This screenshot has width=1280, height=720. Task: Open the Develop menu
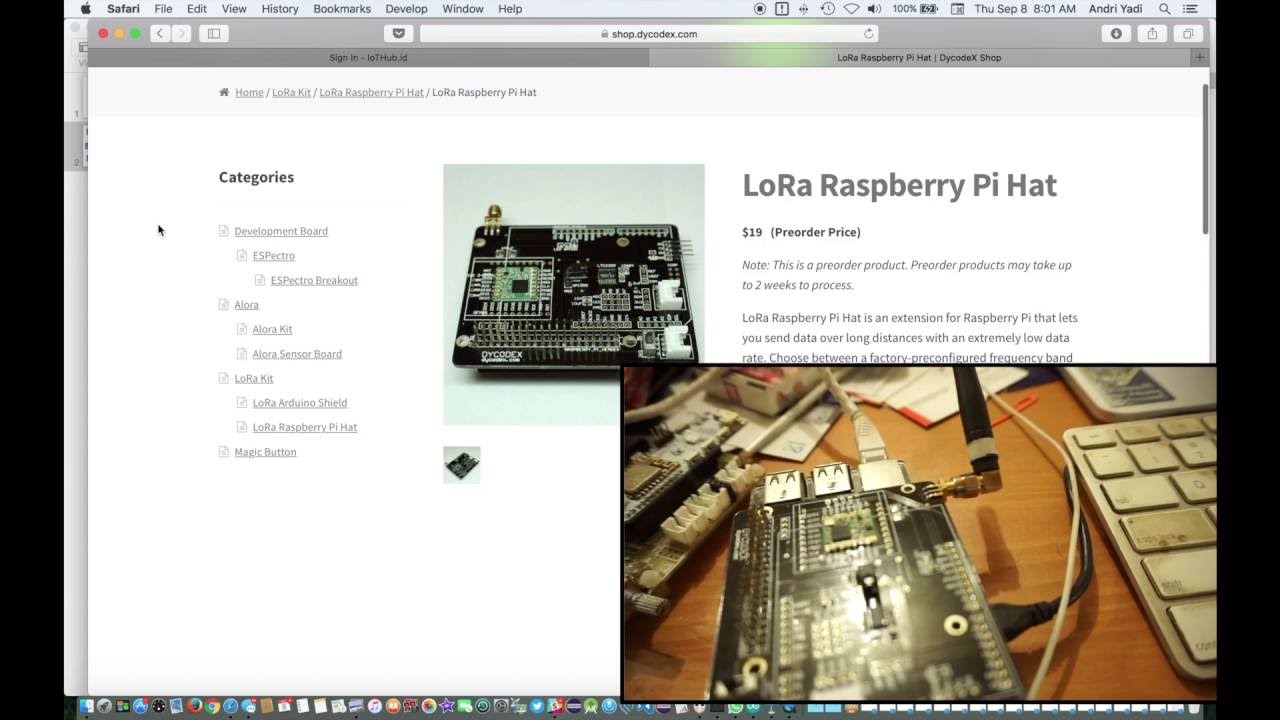click(406, 9)
